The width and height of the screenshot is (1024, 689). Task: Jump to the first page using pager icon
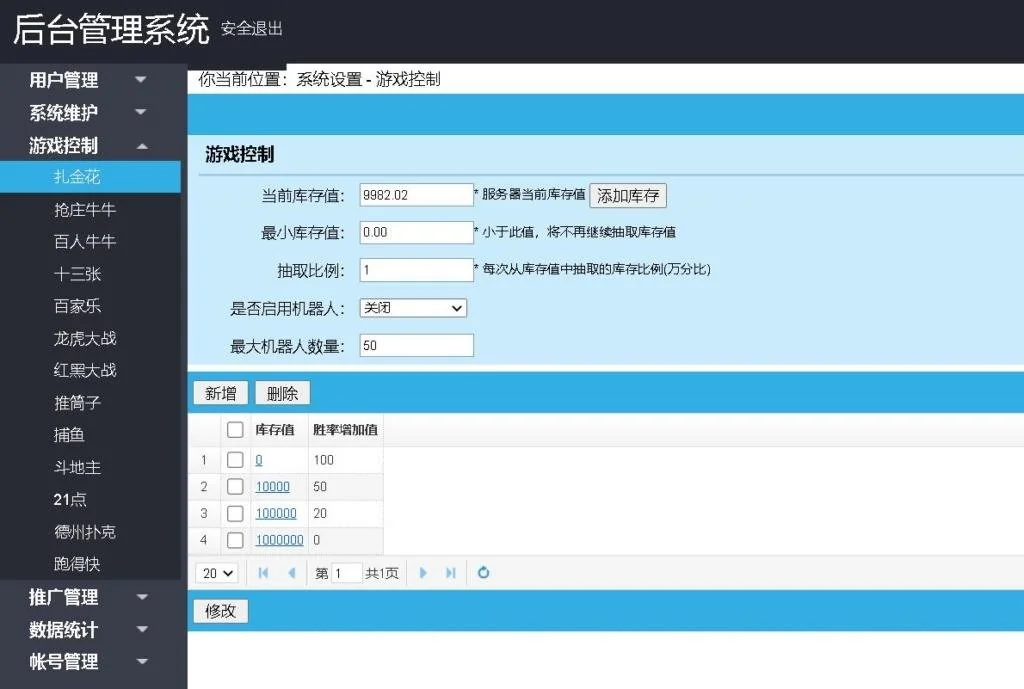(263, 572)
